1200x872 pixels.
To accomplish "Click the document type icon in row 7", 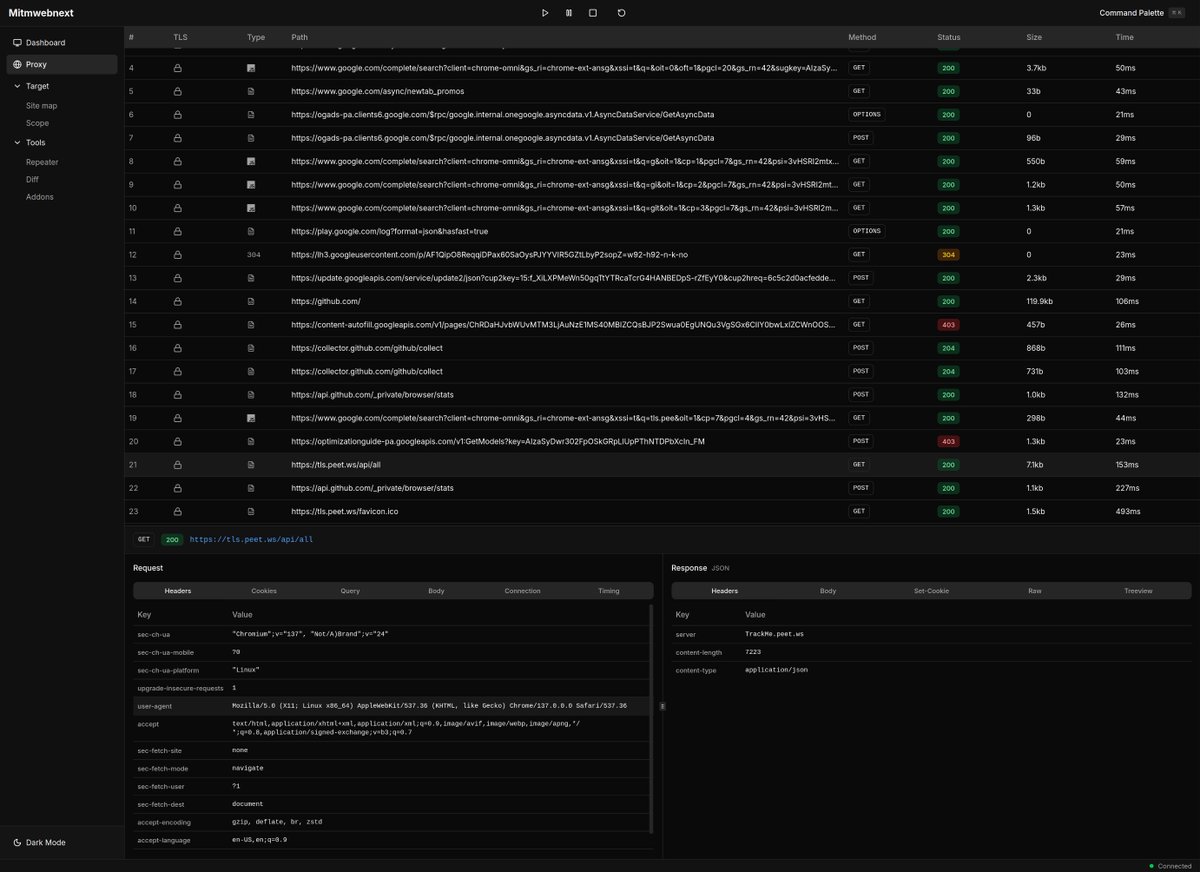I will click(x=252, y=138).
